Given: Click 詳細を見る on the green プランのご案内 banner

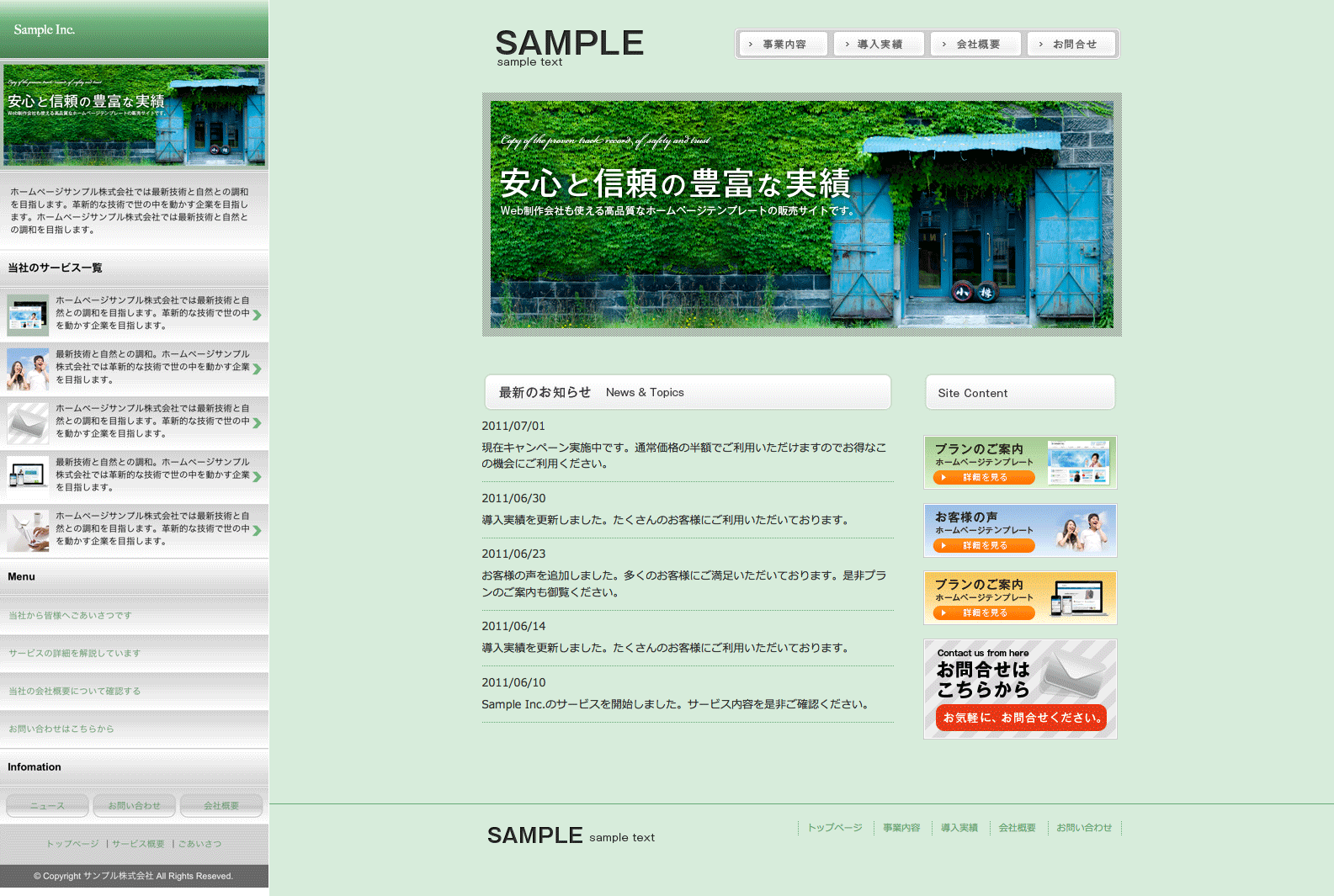Looking at the screenshot, I should pos(983,478).
